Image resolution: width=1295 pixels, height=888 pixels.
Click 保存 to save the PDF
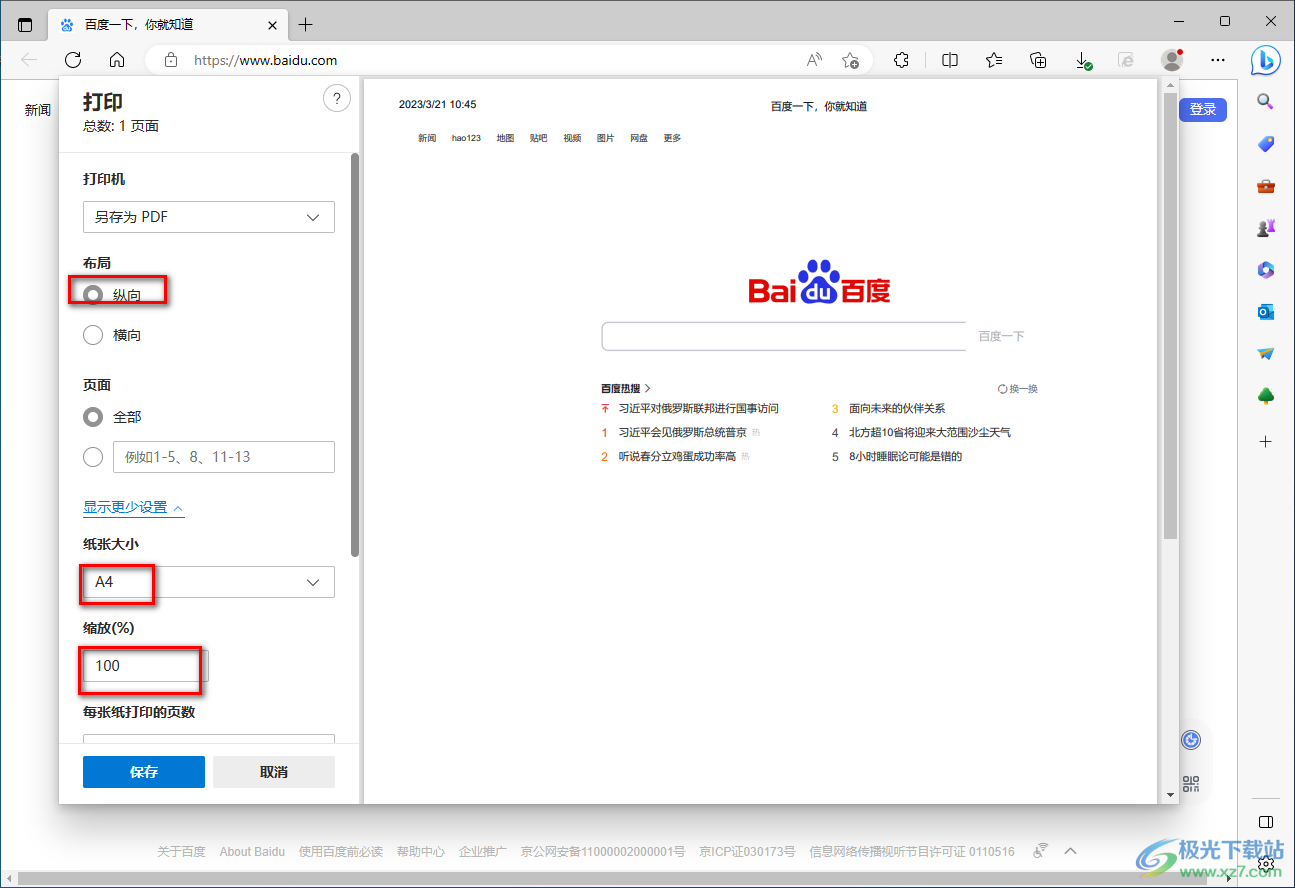[144, 772]
